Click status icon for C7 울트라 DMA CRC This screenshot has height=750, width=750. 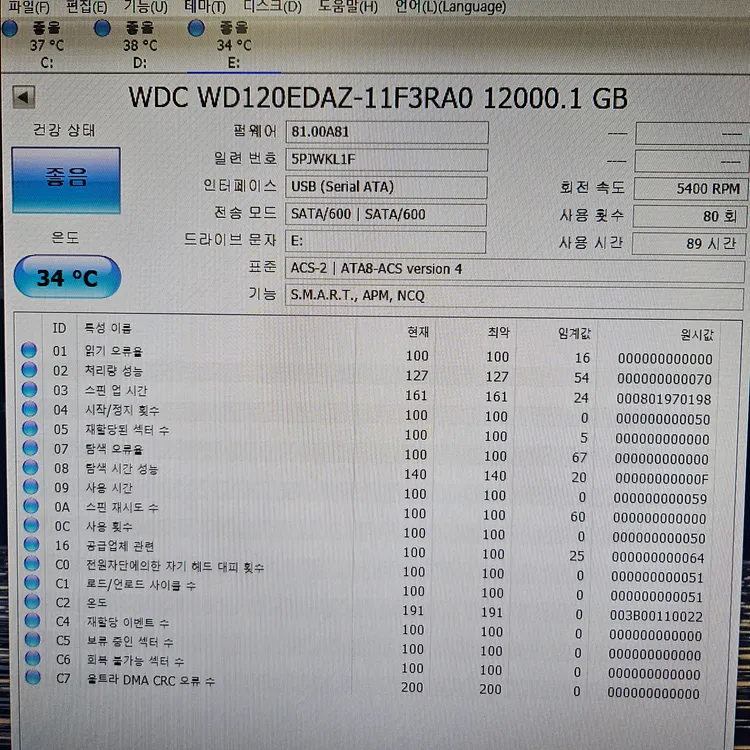pos(33,677)
